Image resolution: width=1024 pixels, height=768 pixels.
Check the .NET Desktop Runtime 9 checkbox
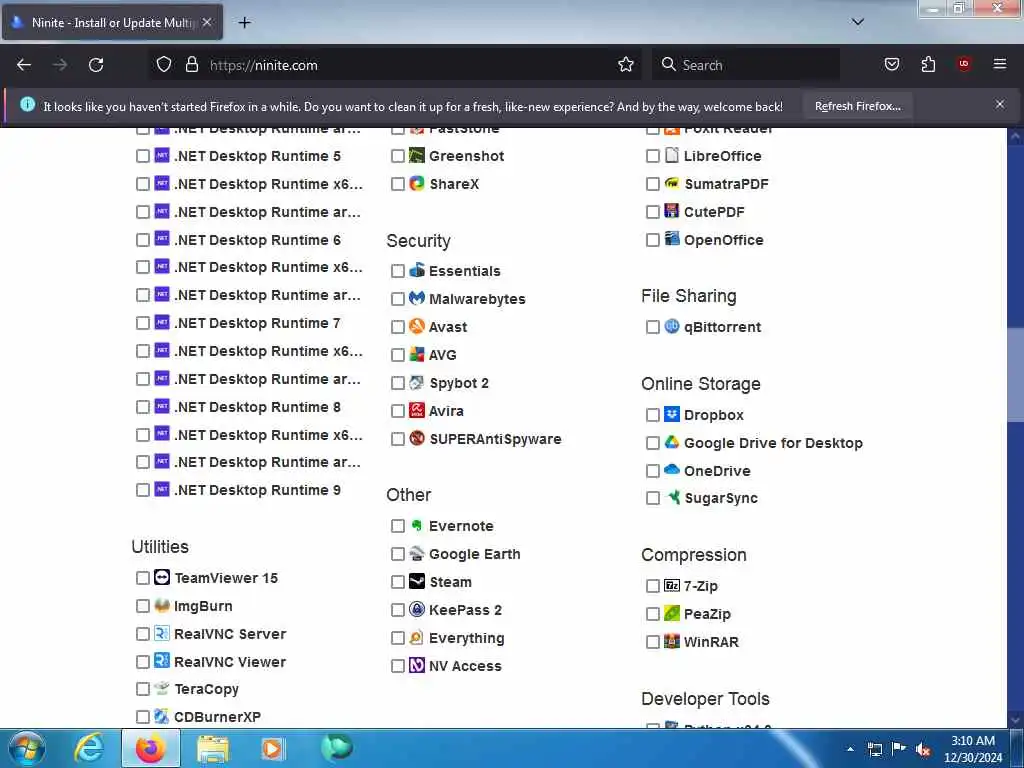coord(143,490)
